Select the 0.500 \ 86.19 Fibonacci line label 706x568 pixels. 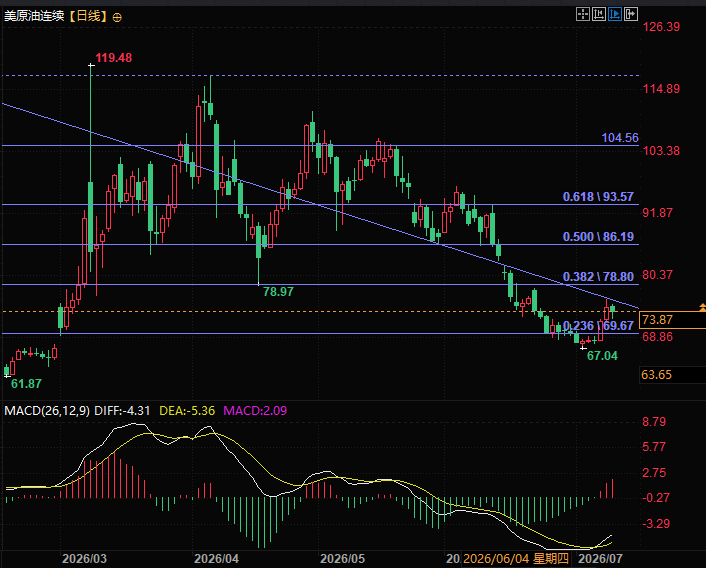[x=598, y=237]
